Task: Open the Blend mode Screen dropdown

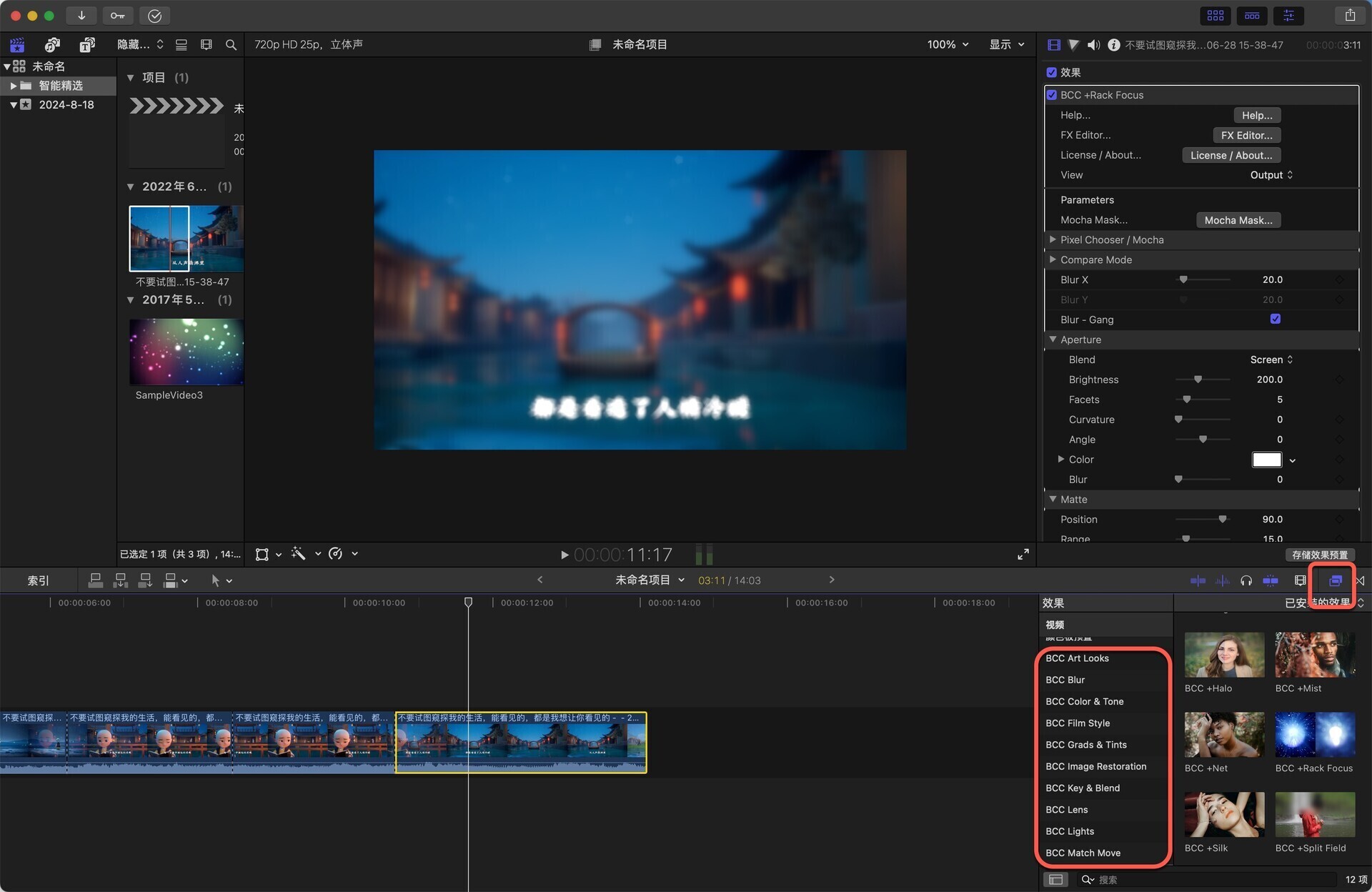Action: 1271,360
